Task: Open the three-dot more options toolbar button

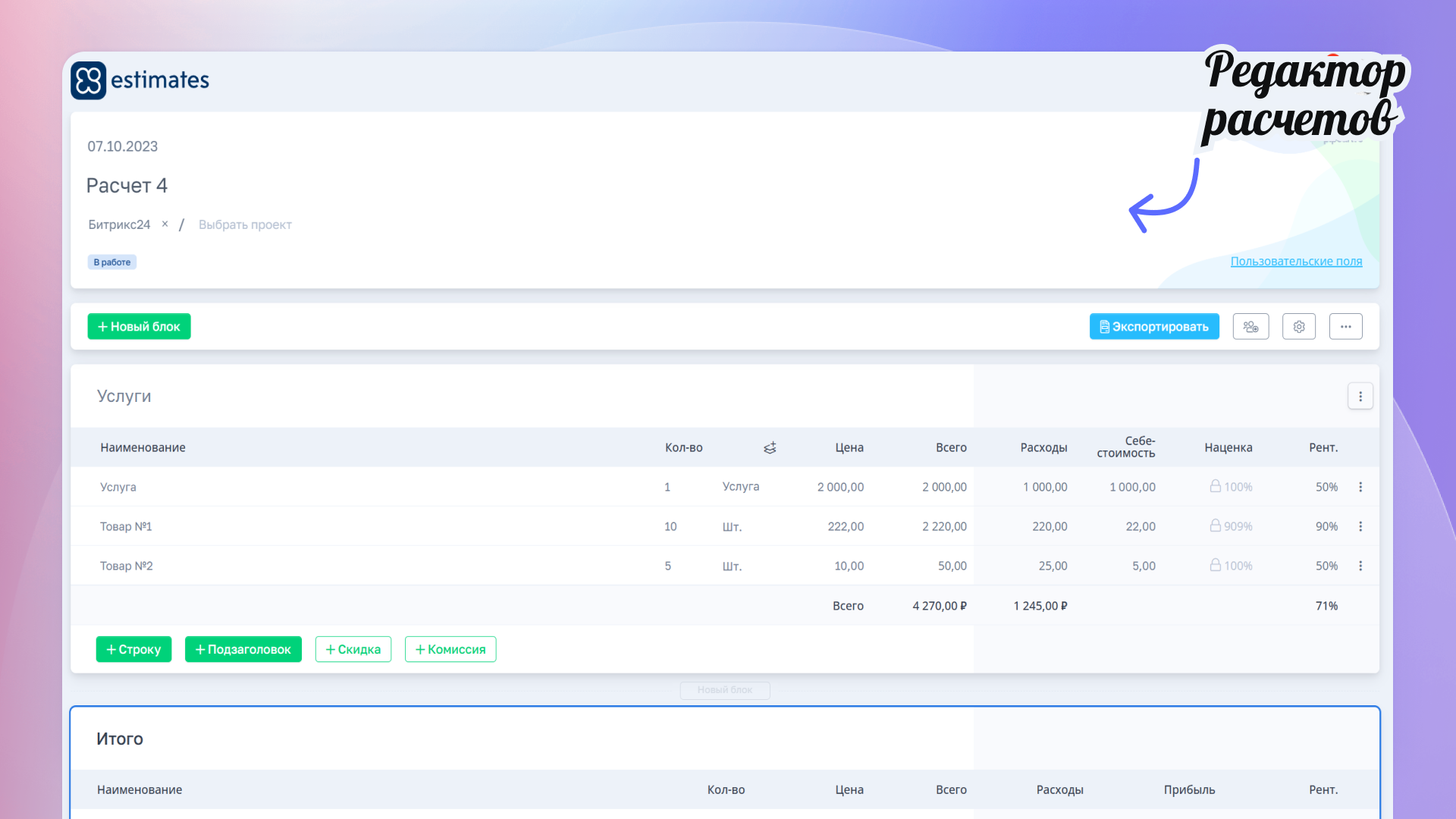Action: click(1345, 327)
